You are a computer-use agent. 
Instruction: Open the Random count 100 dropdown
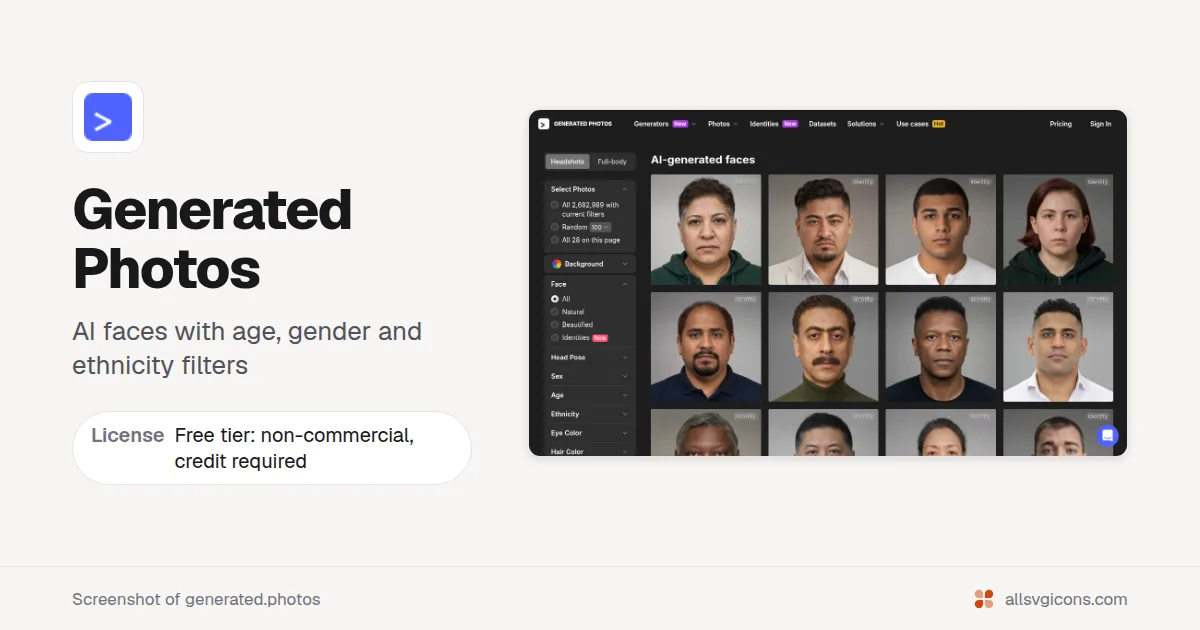[600, 227]
